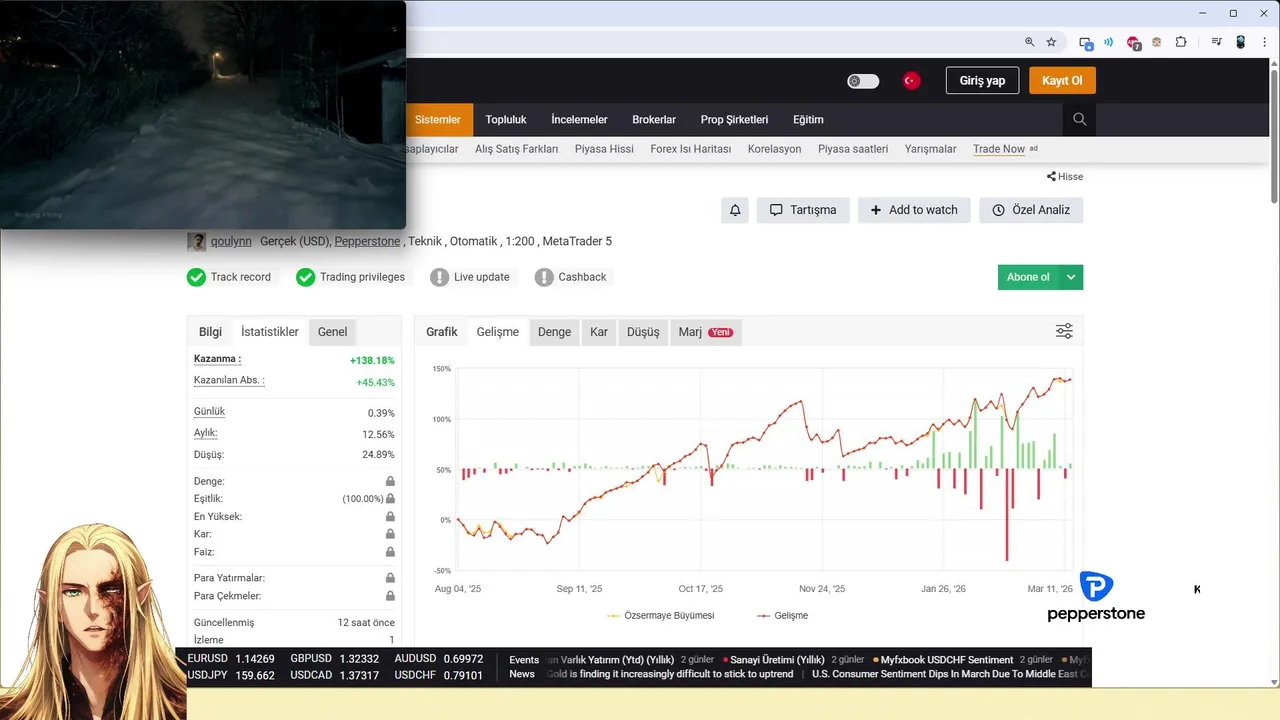
Task: Open the site search magnifier icon
Action: [x=1079, y=119]
